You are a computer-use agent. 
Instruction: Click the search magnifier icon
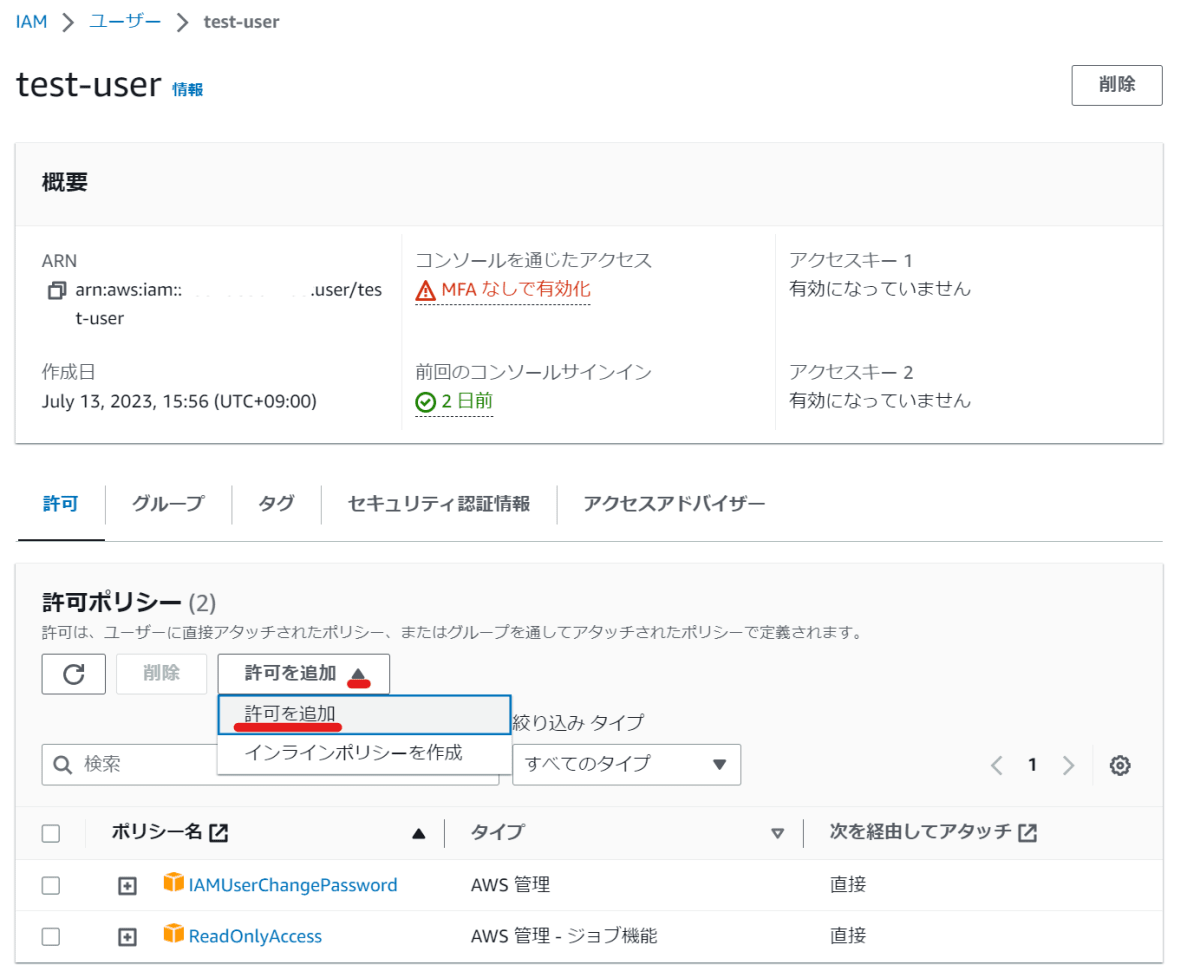click(x=63, y=765)
